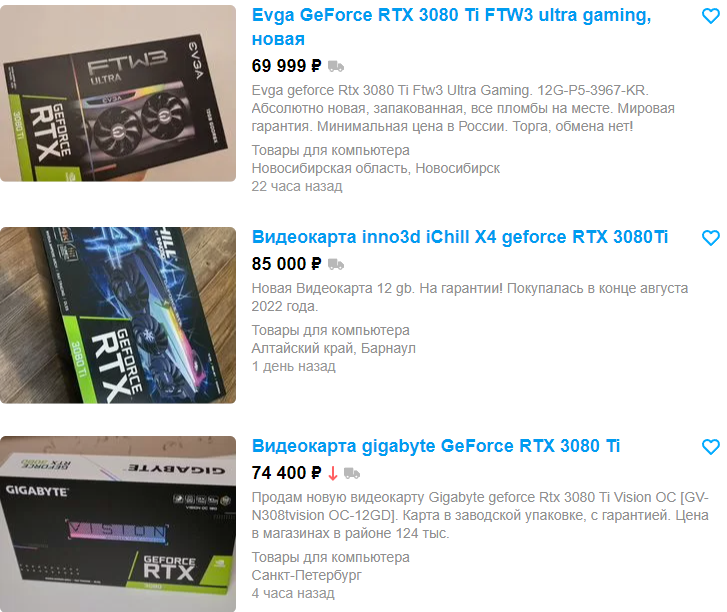Viewport: 727px width, 612px height.
Task: Toggle heart on the inno3d iChill X4 listing
Action: point(710,238)
